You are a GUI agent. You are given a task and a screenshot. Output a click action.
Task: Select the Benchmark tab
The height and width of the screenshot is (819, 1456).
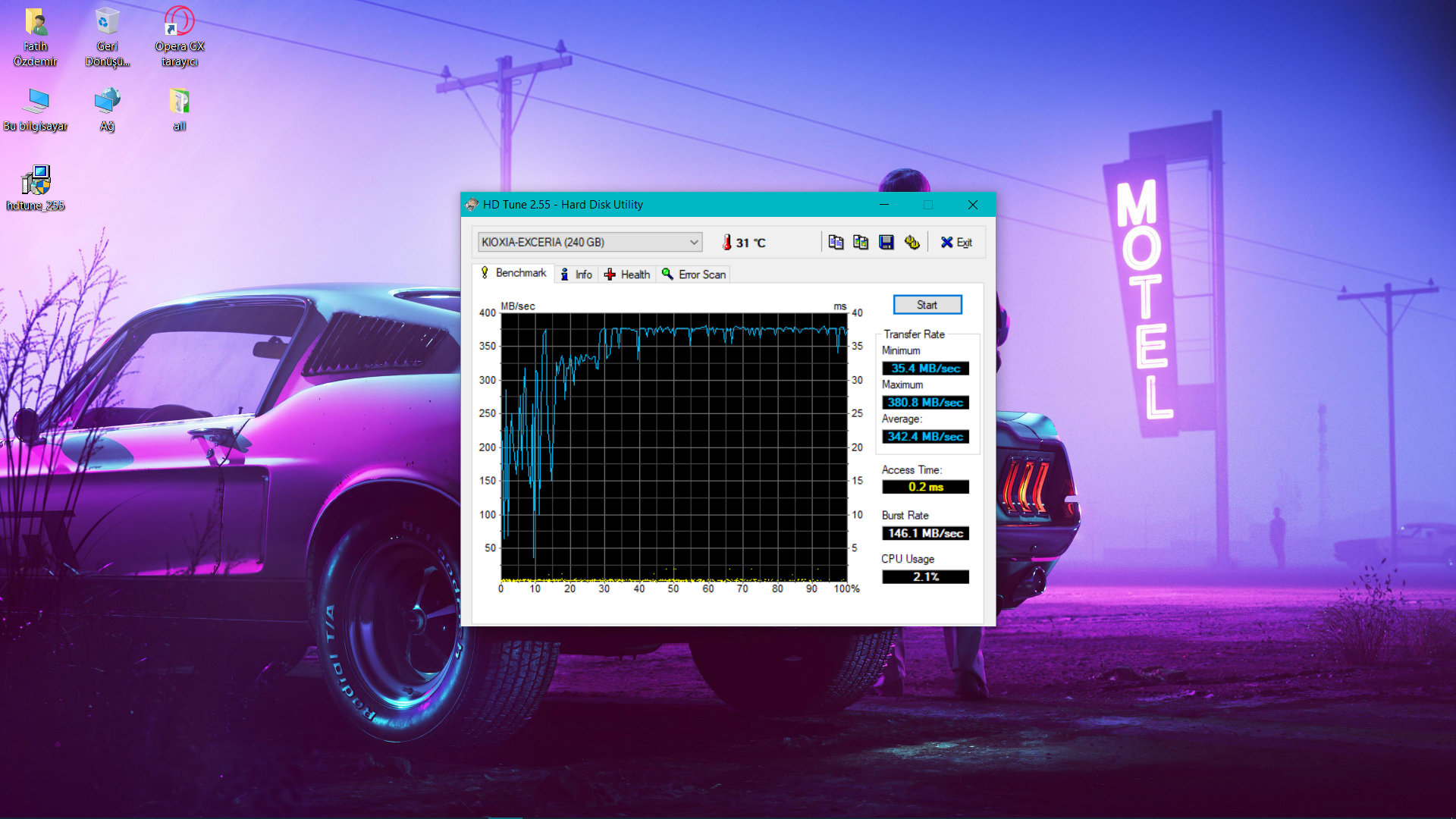[x=513, y=273]
